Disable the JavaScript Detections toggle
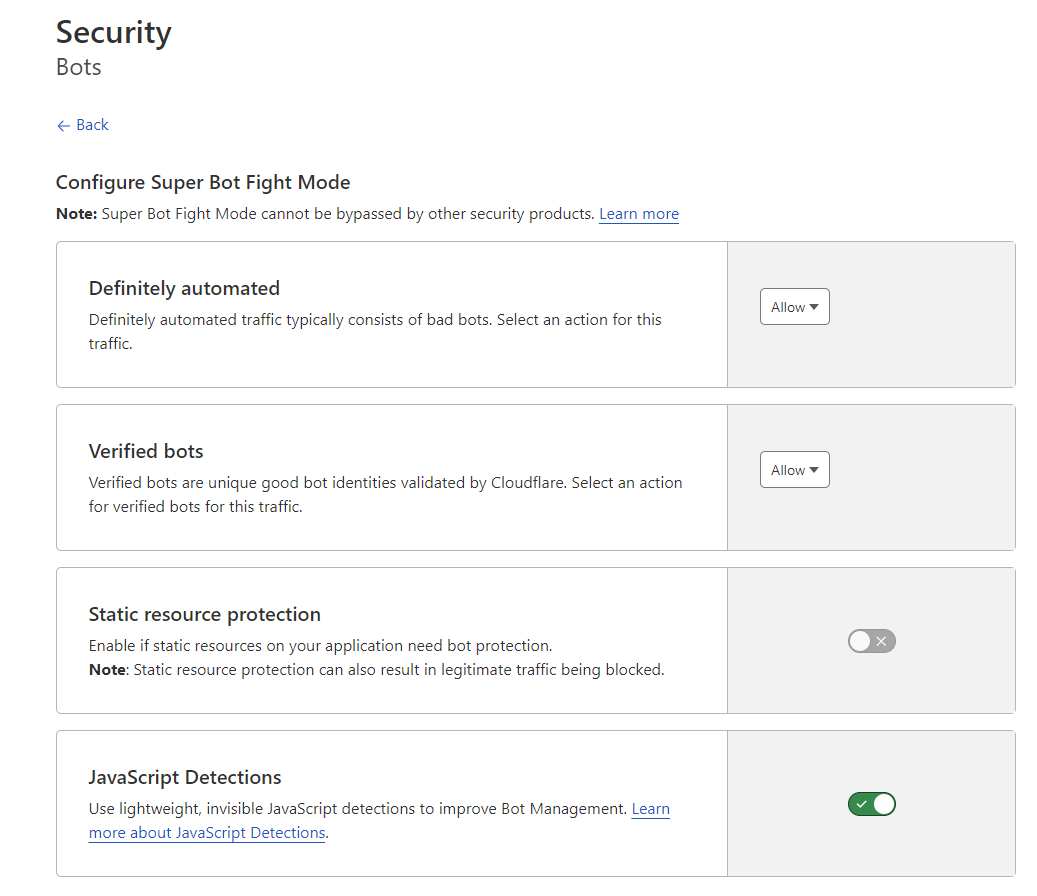The height and width of the screenshot is (896, 1037). coord(871,804)
